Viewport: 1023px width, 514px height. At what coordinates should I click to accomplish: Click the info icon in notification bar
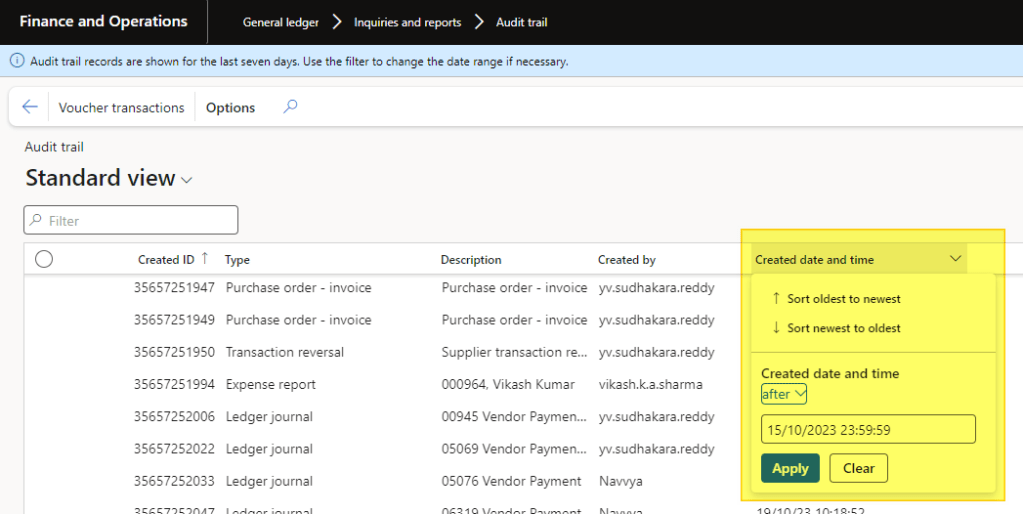[x=16, y=61]
